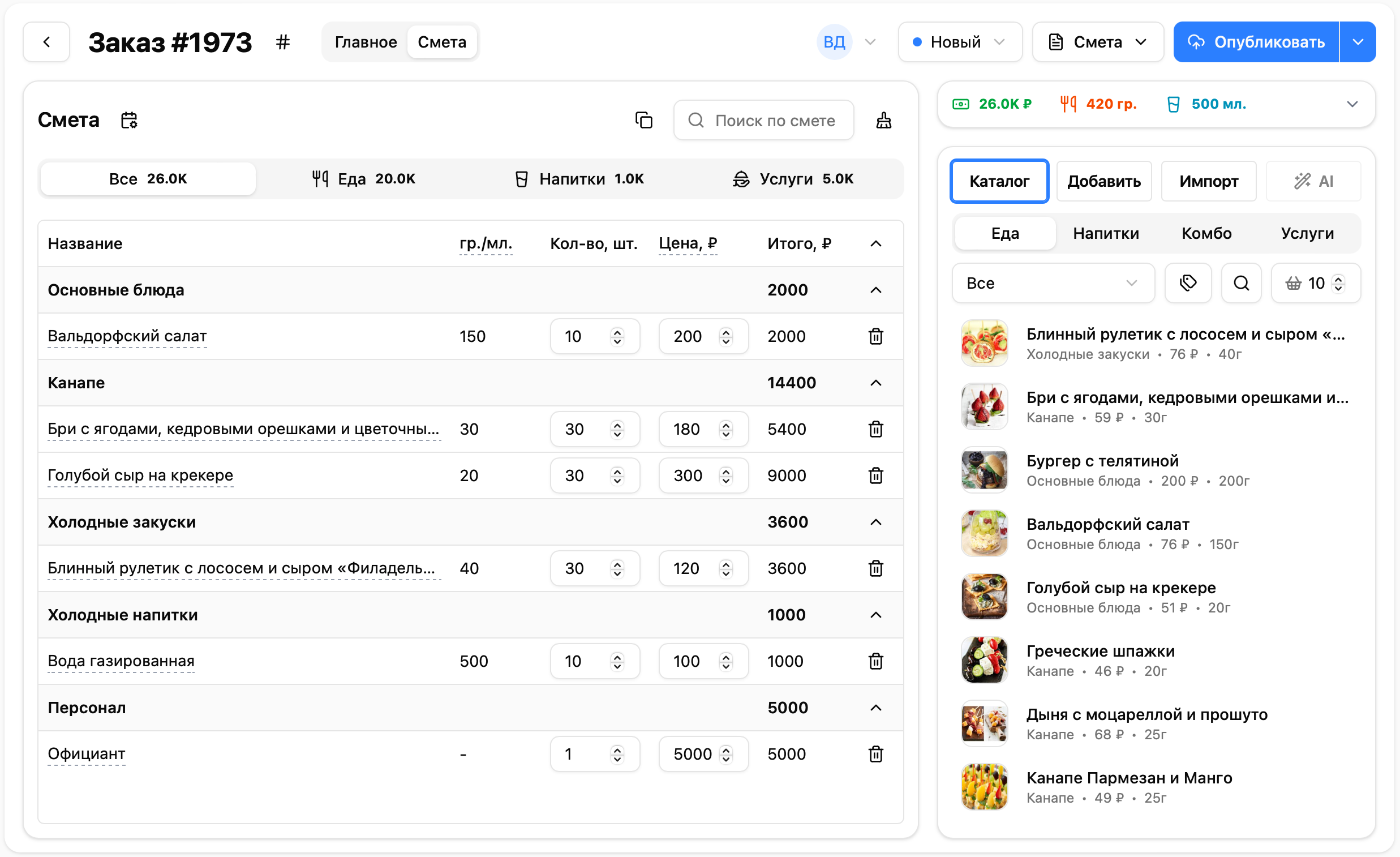Click the catalog search magnifier icon
Image resolution: width=1400 pixels, height=857 pixels.
pos(1241,283)
